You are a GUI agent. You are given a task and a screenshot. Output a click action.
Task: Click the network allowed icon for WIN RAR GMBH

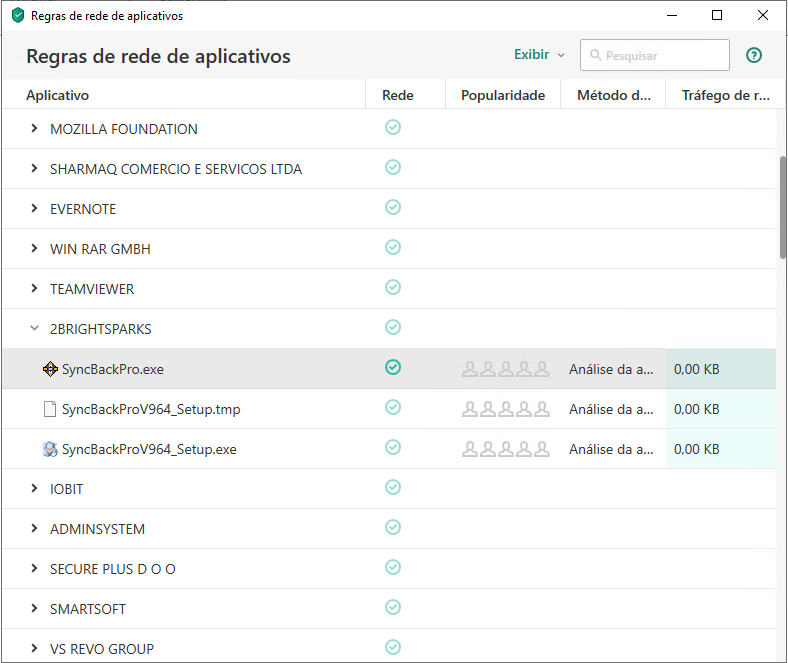[x=393, y=247]
